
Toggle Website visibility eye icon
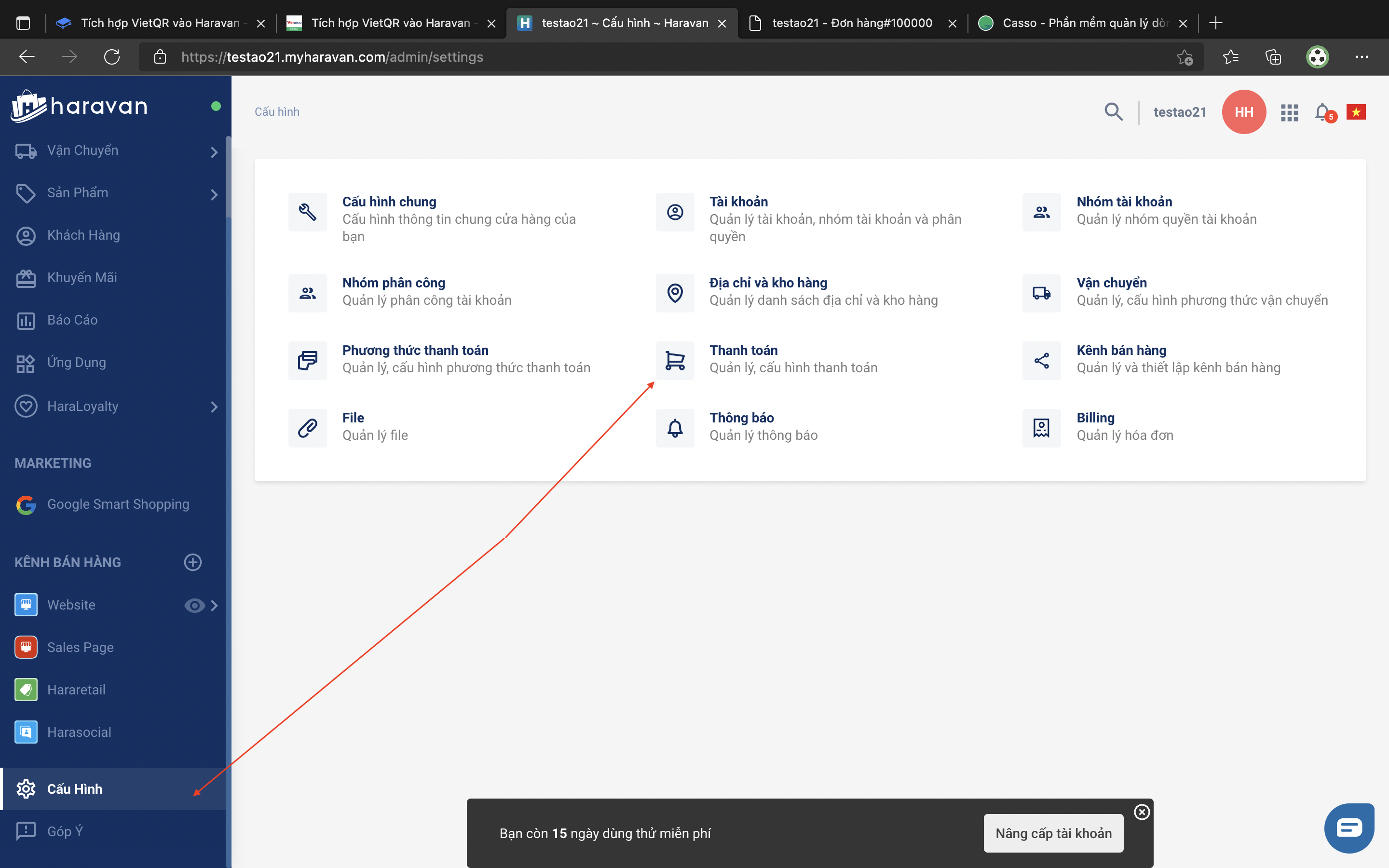click(x=194, y=605)
